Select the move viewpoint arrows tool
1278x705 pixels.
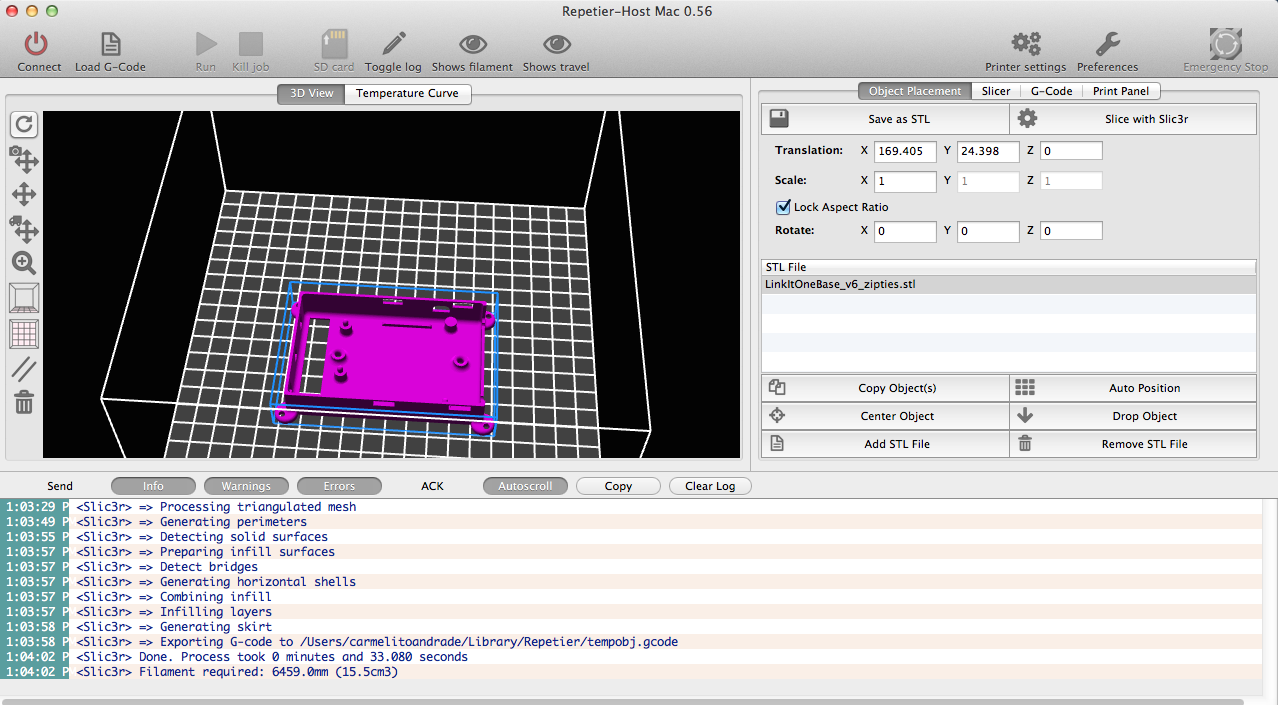tap(24, 195)
